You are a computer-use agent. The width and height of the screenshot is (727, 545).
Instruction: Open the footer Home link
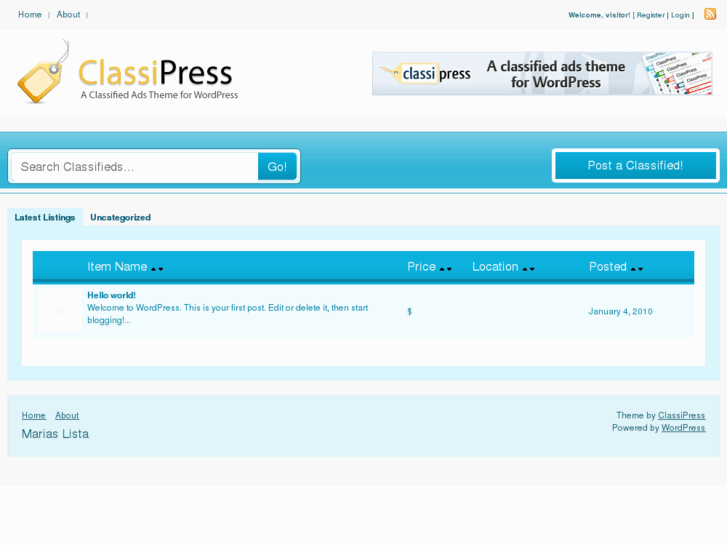(x=33, y=415)
